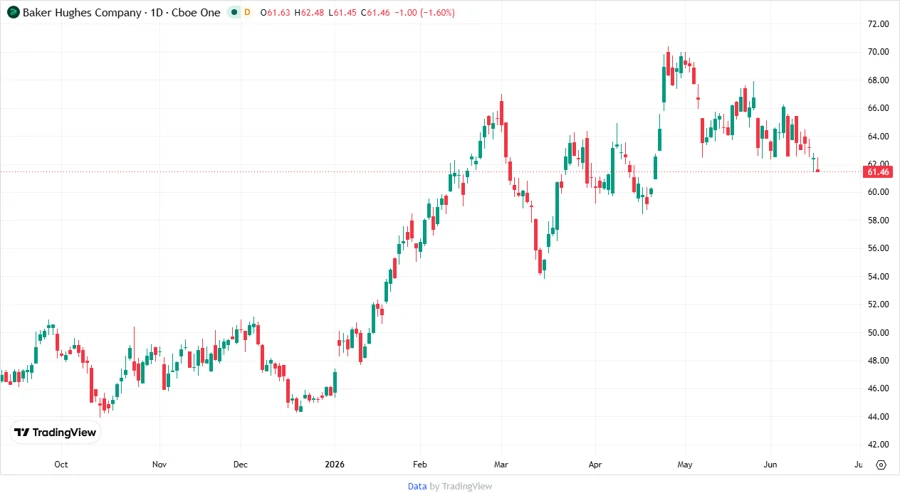Click the 58.00 price axis label
This screenshot has height=498, width=900.
878,220
